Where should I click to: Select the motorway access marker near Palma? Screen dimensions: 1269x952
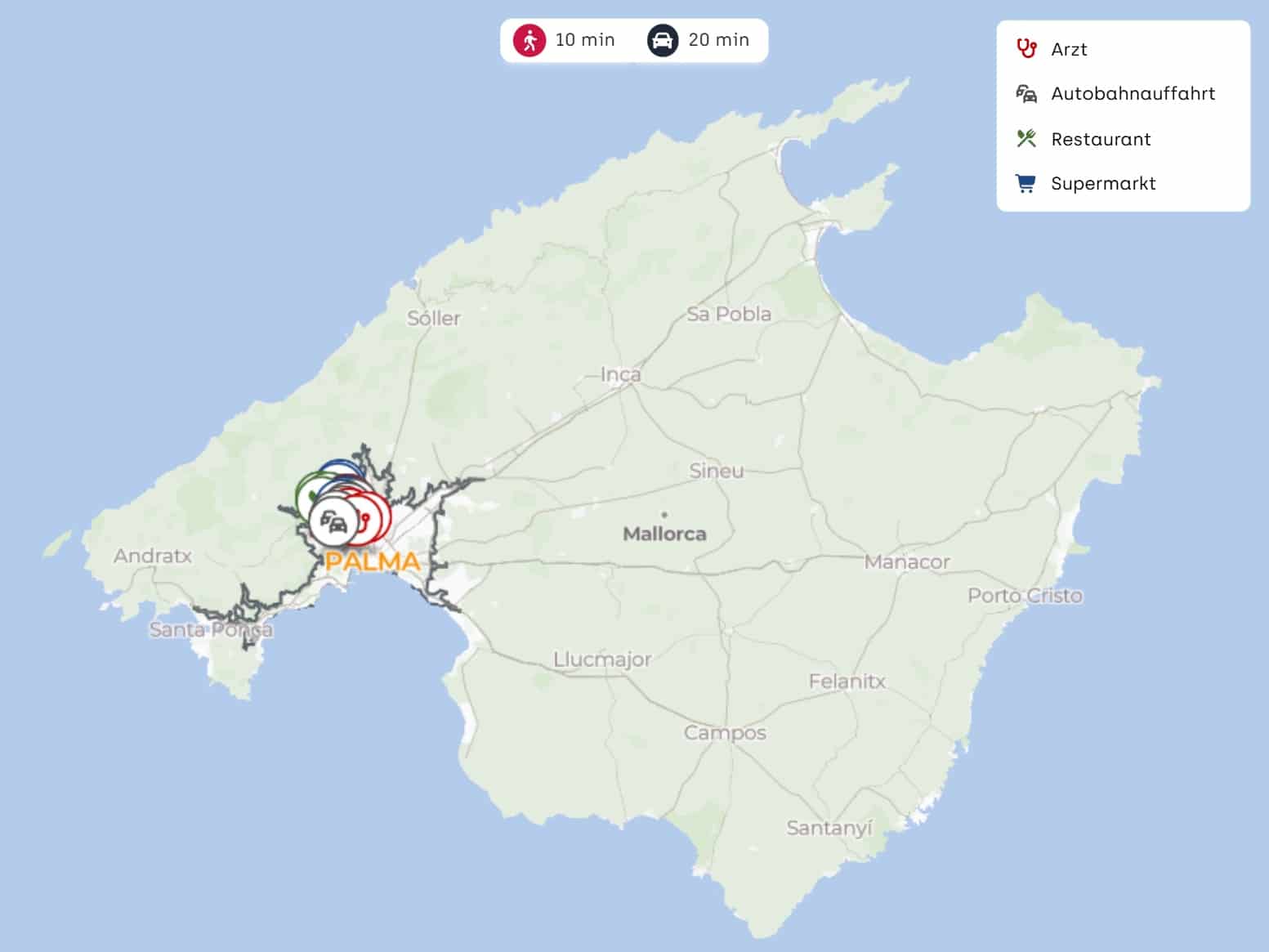(333, 521)
